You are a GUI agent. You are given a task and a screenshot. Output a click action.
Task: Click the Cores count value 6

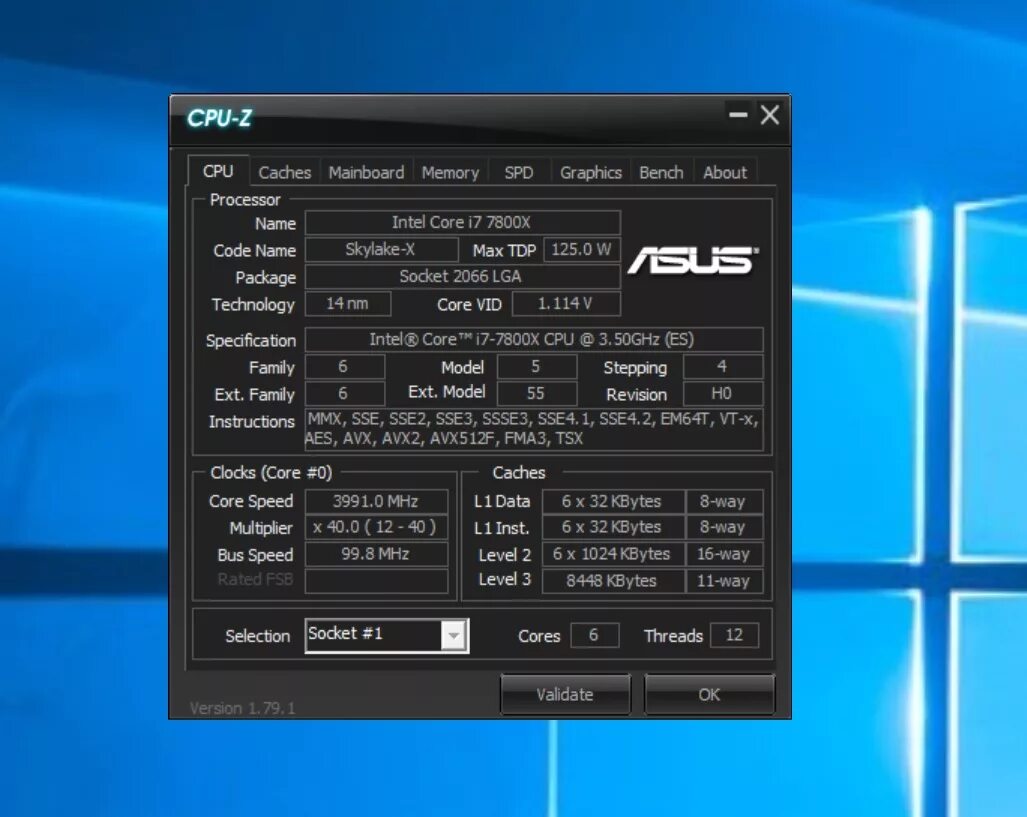tap(595, 636)
